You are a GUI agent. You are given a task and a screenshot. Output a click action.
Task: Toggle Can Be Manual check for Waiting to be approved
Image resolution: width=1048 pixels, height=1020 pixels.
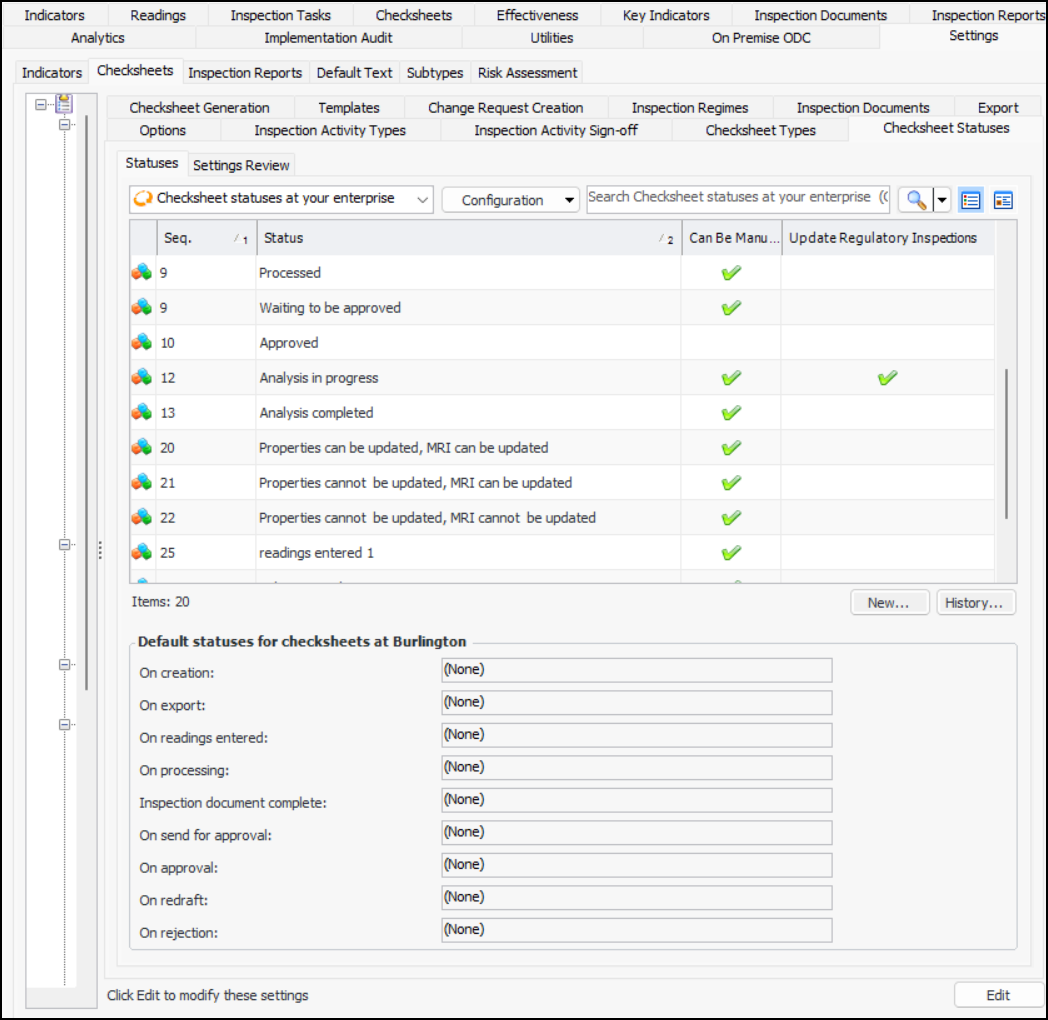click(x=731, y=308)
